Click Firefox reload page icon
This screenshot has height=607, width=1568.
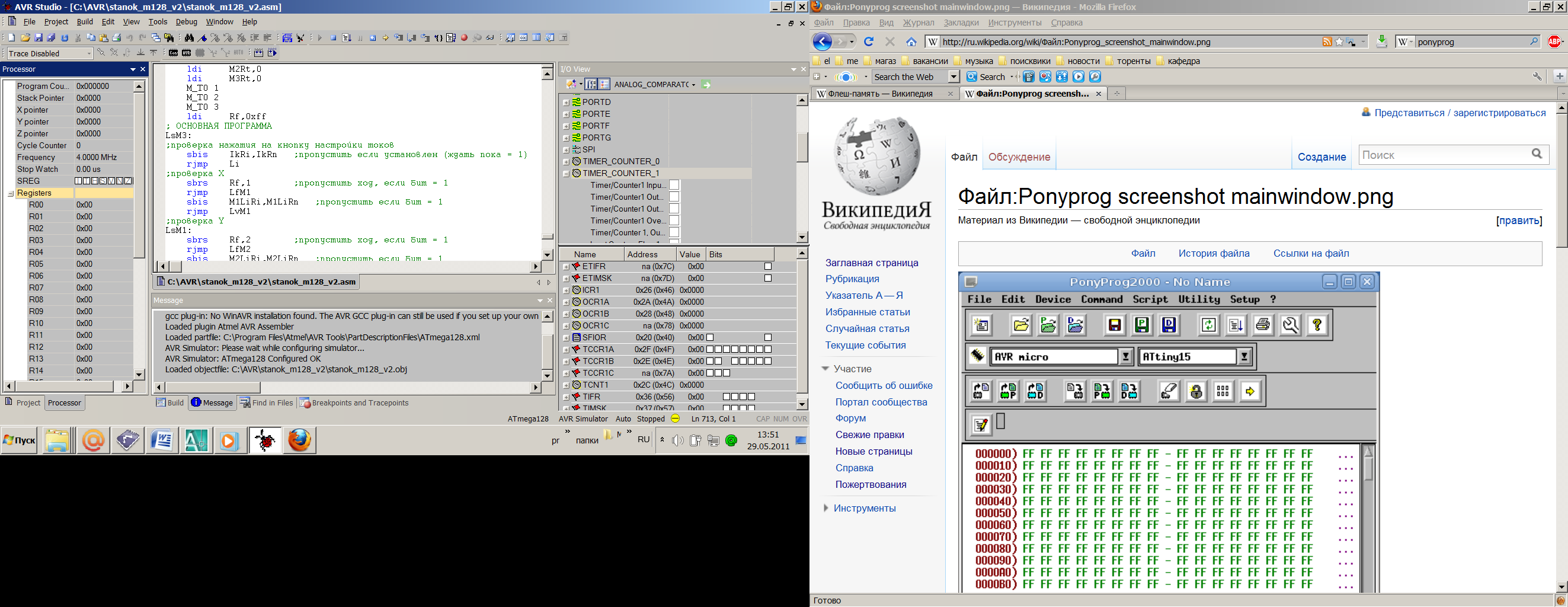[869, 41]
